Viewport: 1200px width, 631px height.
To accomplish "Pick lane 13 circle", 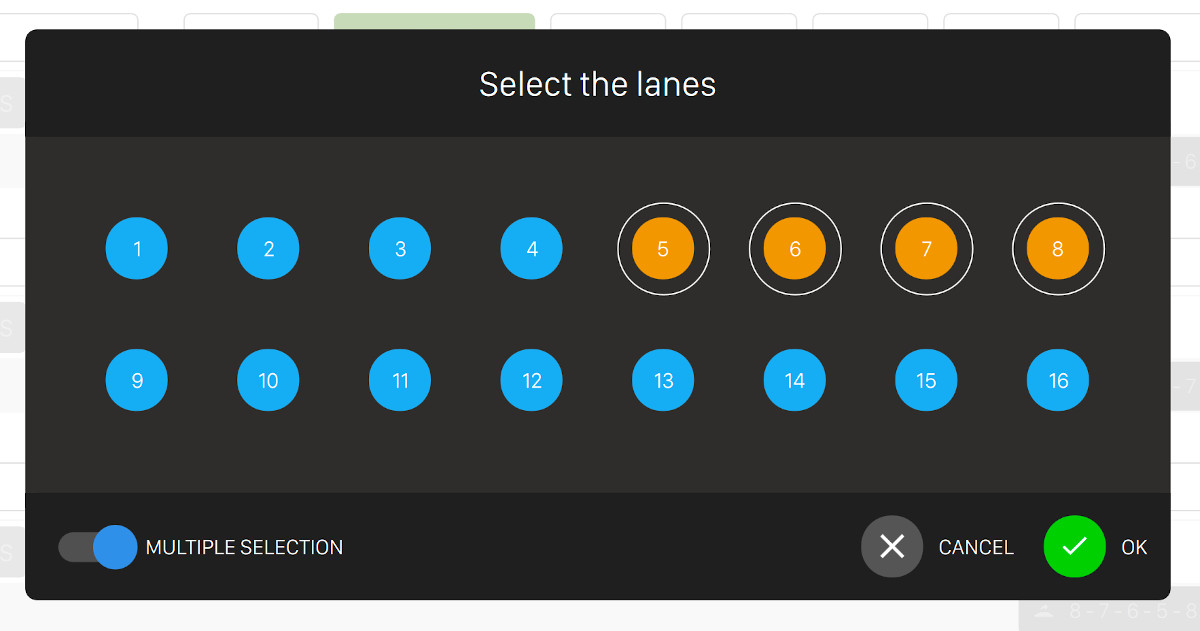I will [663, 380].
